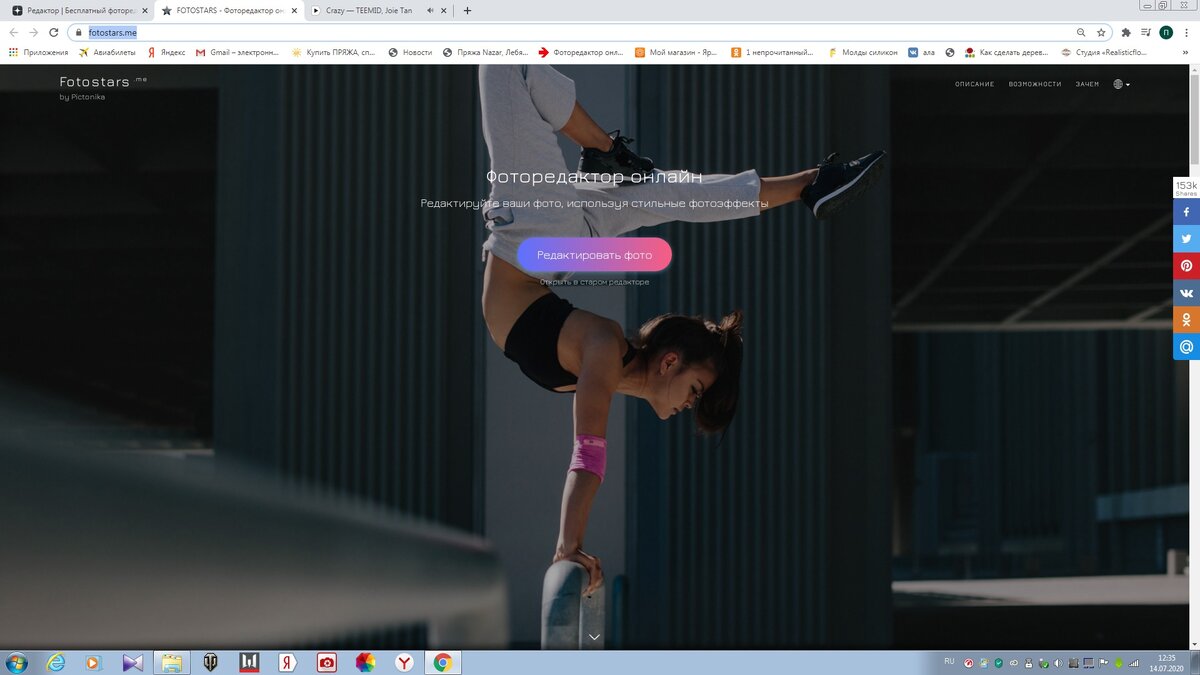
Task: Open the Купить ПРЯЖА bookmark
Action: pyautogui.click(x=334, y=52)
